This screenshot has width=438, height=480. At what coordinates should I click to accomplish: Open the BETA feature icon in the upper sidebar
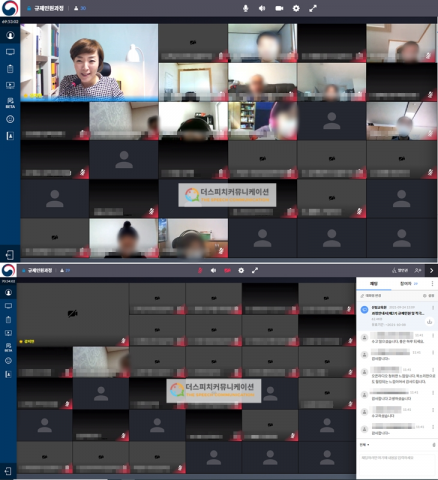[10, 102]
